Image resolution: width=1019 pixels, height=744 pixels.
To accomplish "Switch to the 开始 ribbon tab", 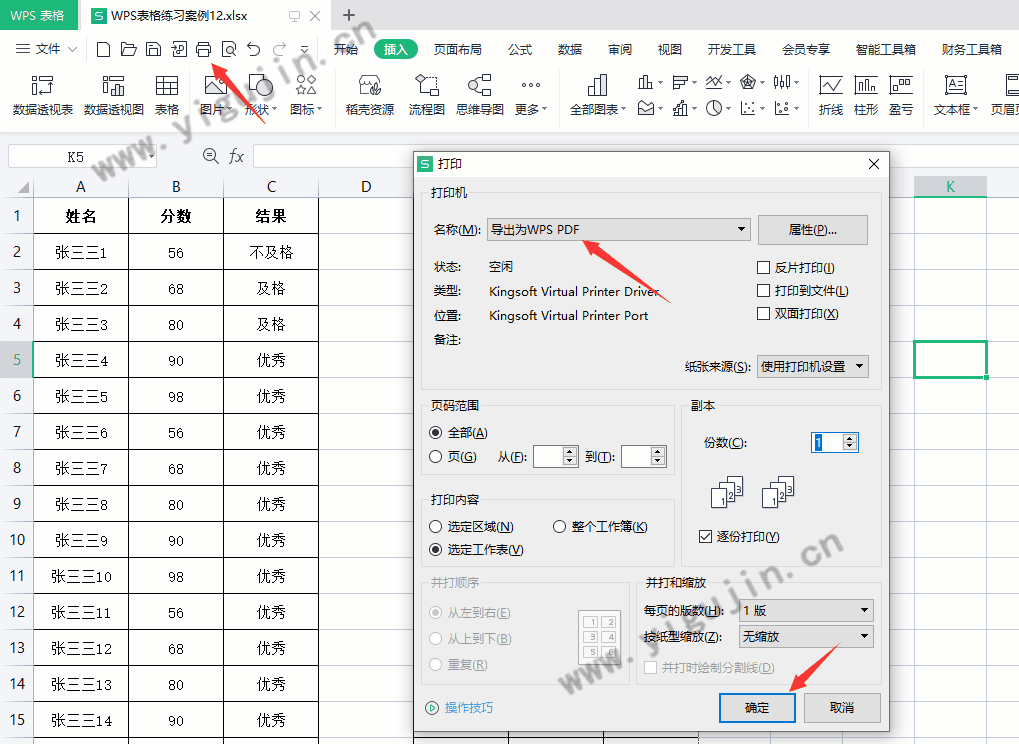I will click(346, 49).
